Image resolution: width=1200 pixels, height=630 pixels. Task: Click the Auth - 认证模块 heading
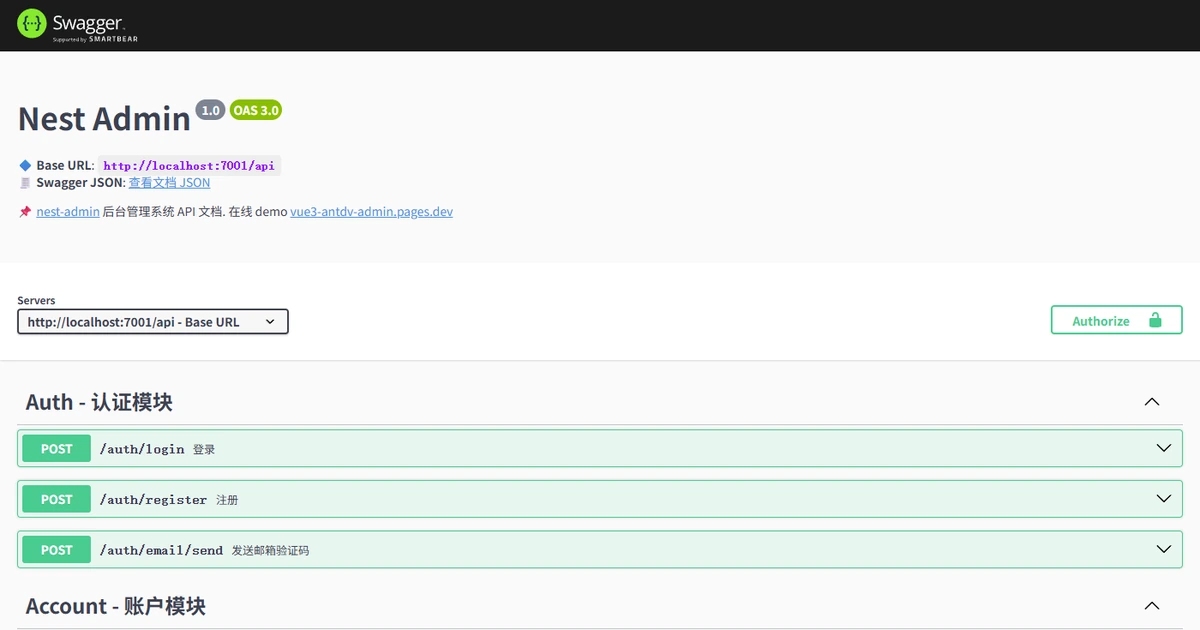click(99, 402)
